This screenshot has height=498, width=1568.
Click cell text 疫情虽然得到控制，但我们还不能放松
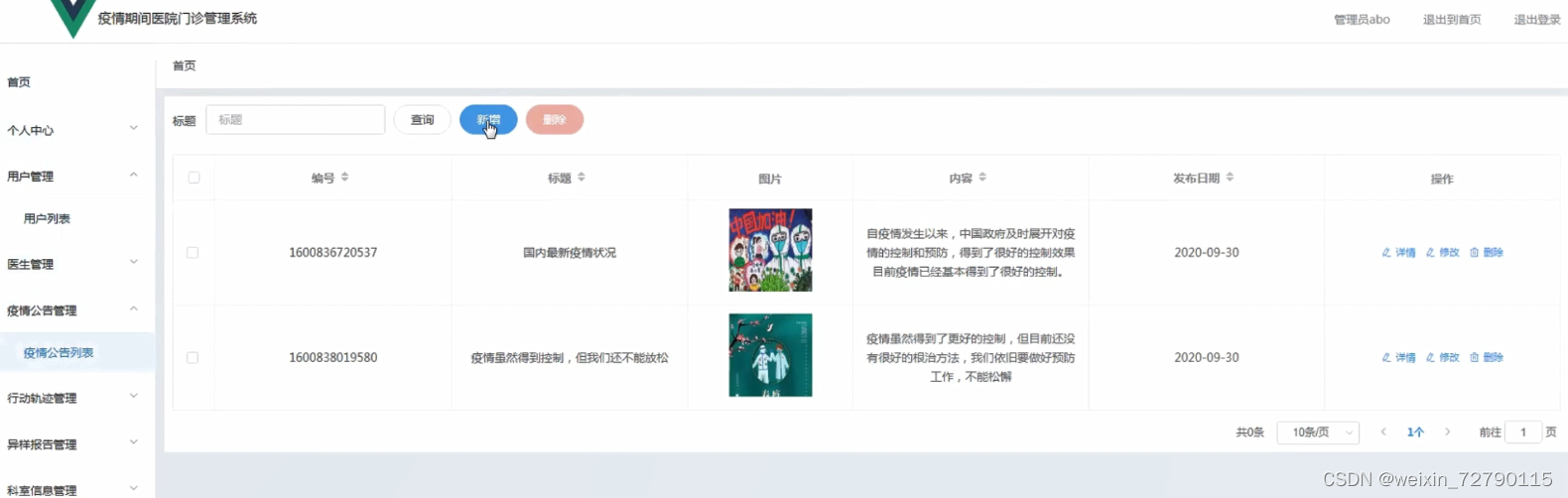(x=570, y=358)
